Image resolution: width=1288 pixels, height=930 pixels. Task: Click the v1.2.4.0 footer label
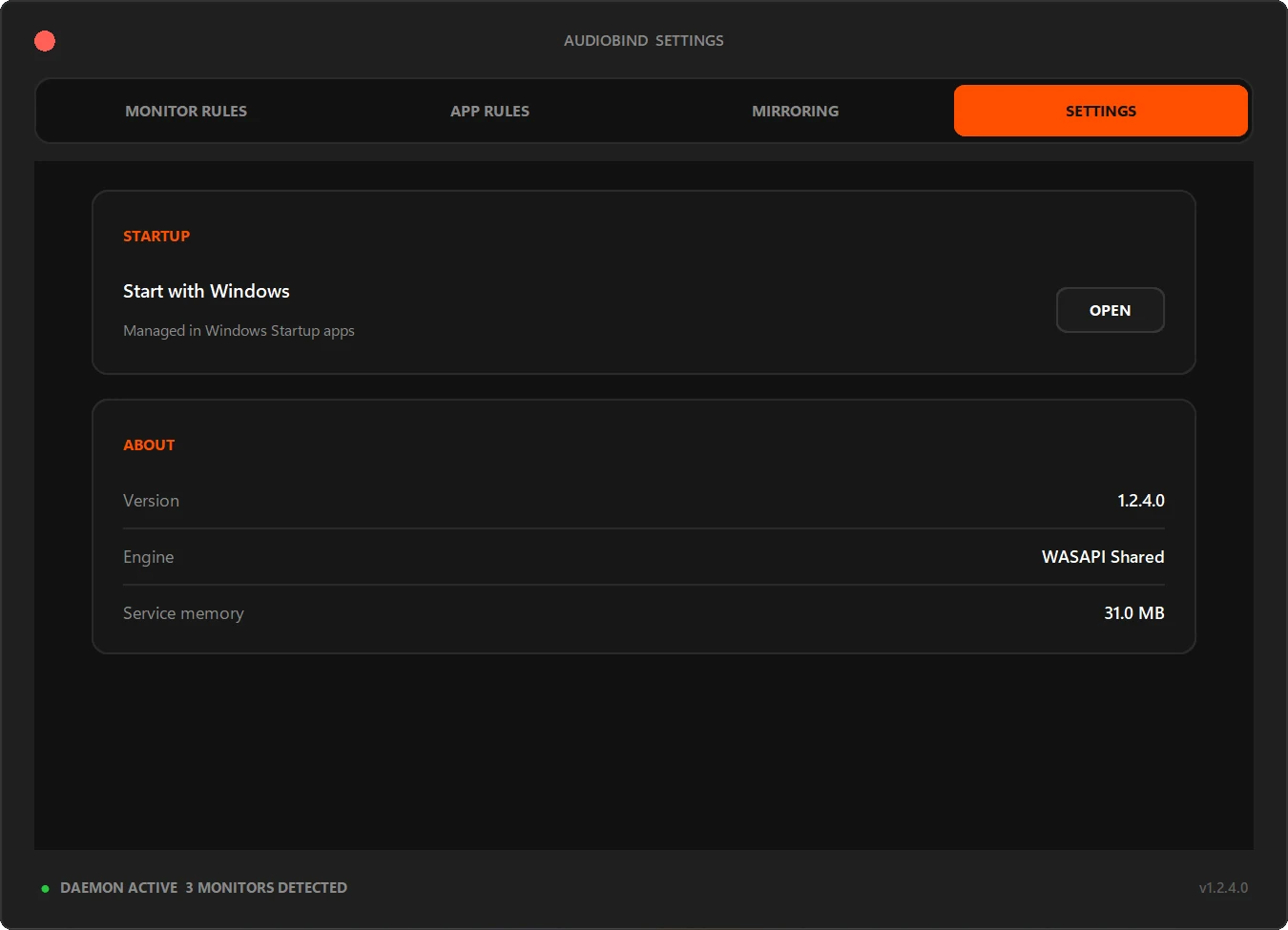pyautogui.click(x=1223, y=888)
